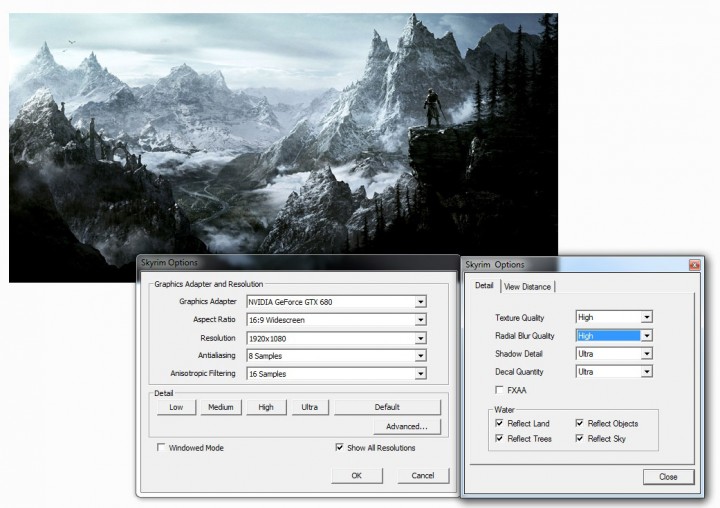720x508 pixels.
Task: Click the '1920x1080' resolution value
Action: pos(267,339)
